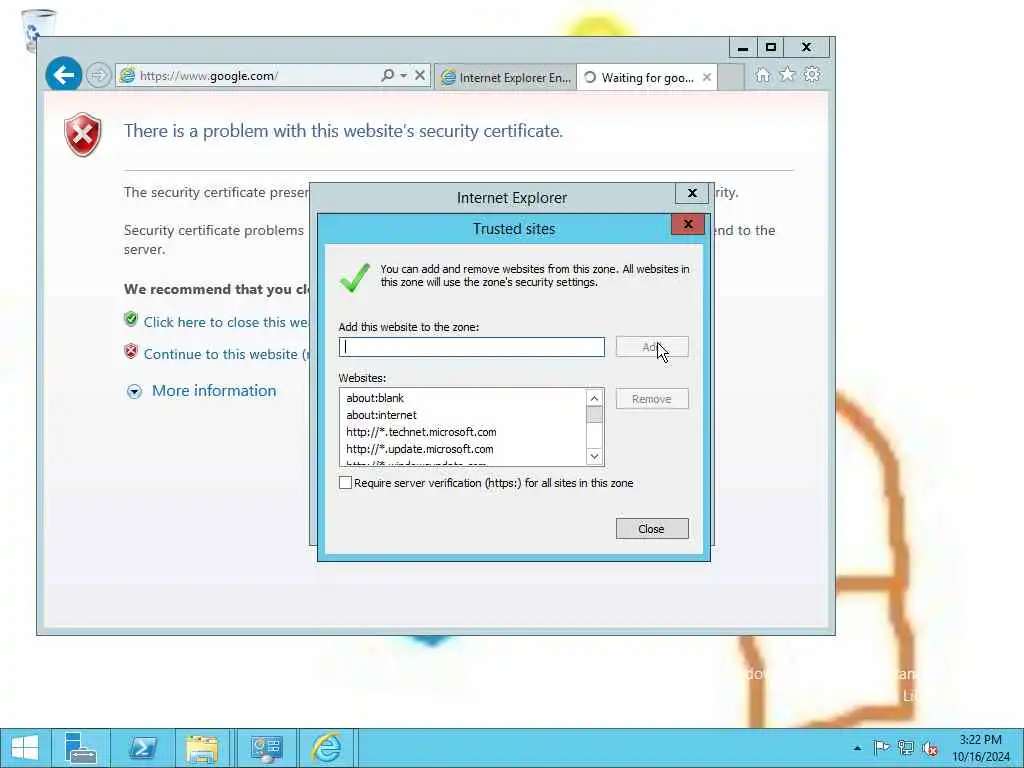Close the Internet Explorer dialog X

[692, 193]
